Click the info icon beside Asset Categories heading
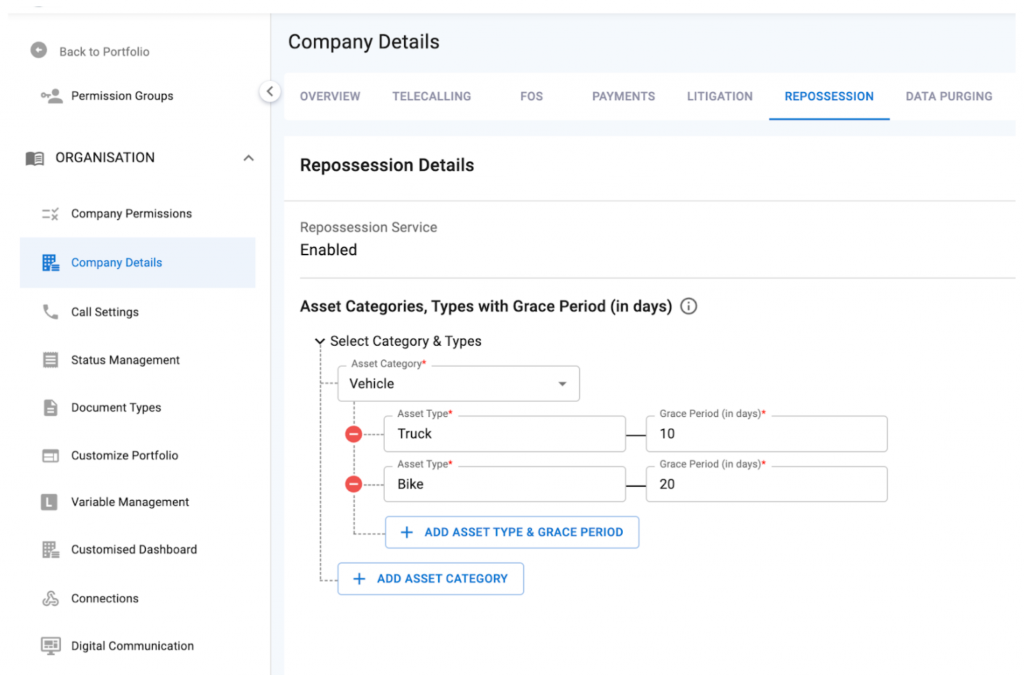Viewport: 1024px width, 675px height. coord(688,306)
